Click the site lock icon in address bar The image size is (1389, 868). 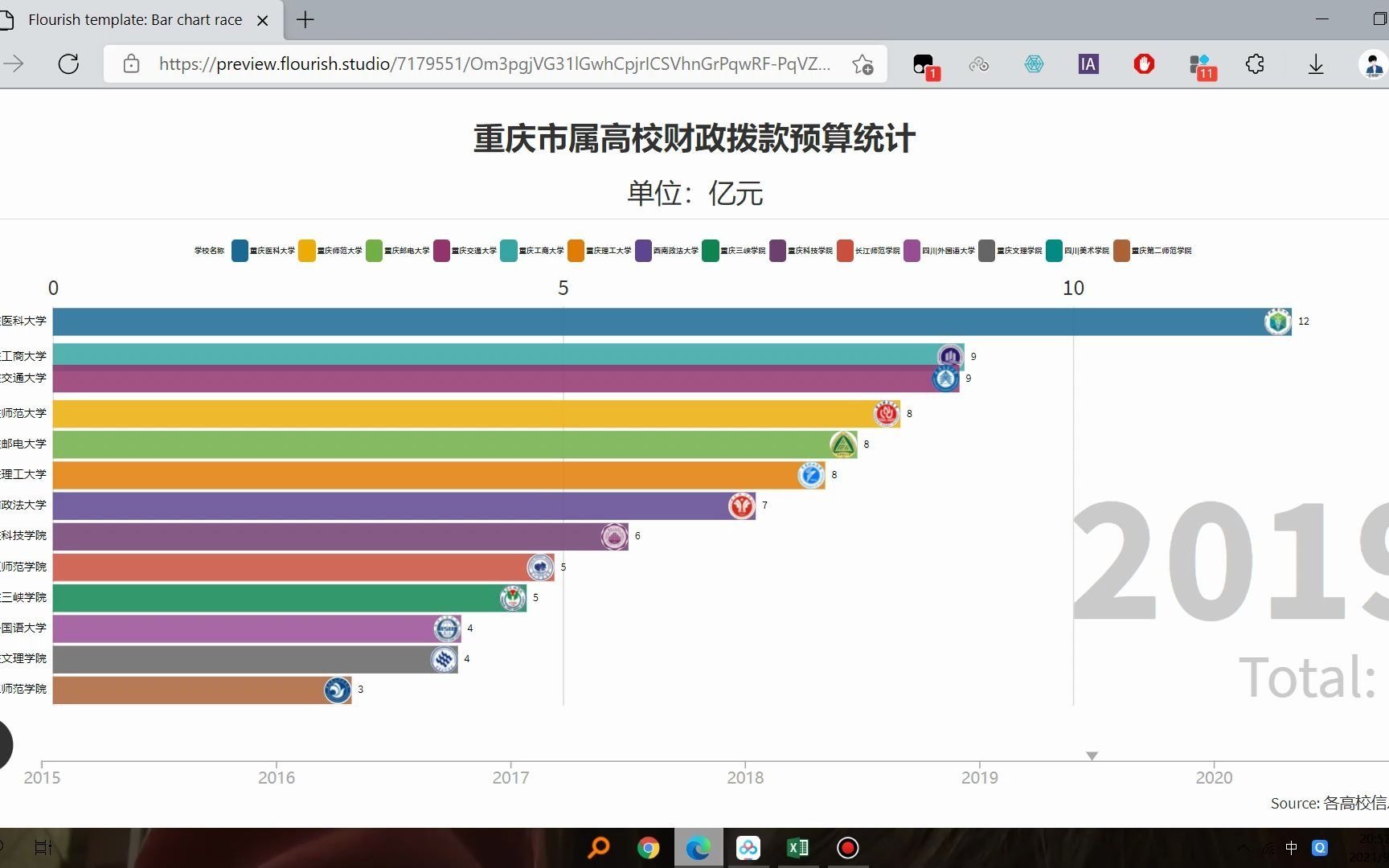pyautogui.click(x=132, y=64)
